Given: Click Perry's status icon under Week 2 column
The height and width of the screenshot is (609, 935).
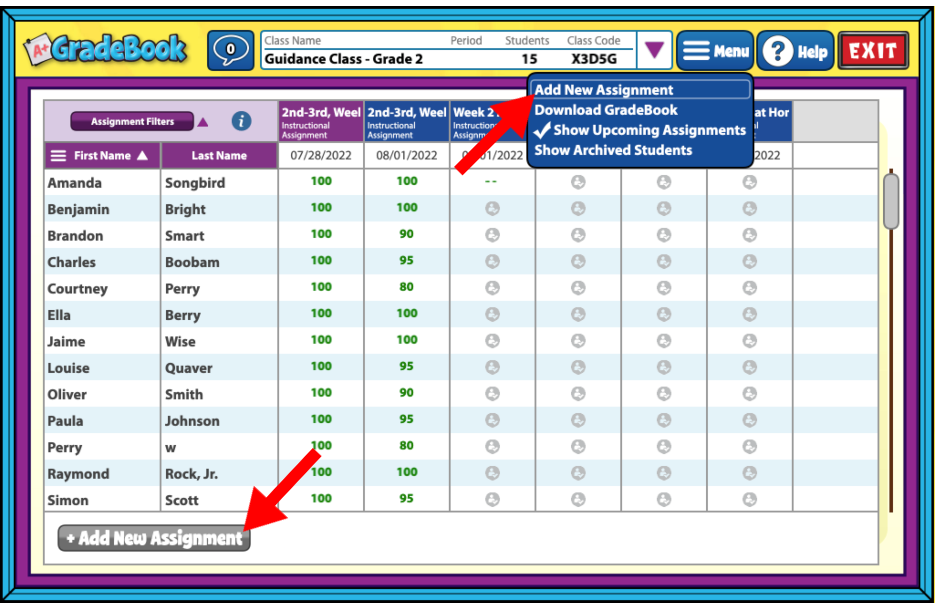Looking at the screenshot, I should [x=492, y=446].
